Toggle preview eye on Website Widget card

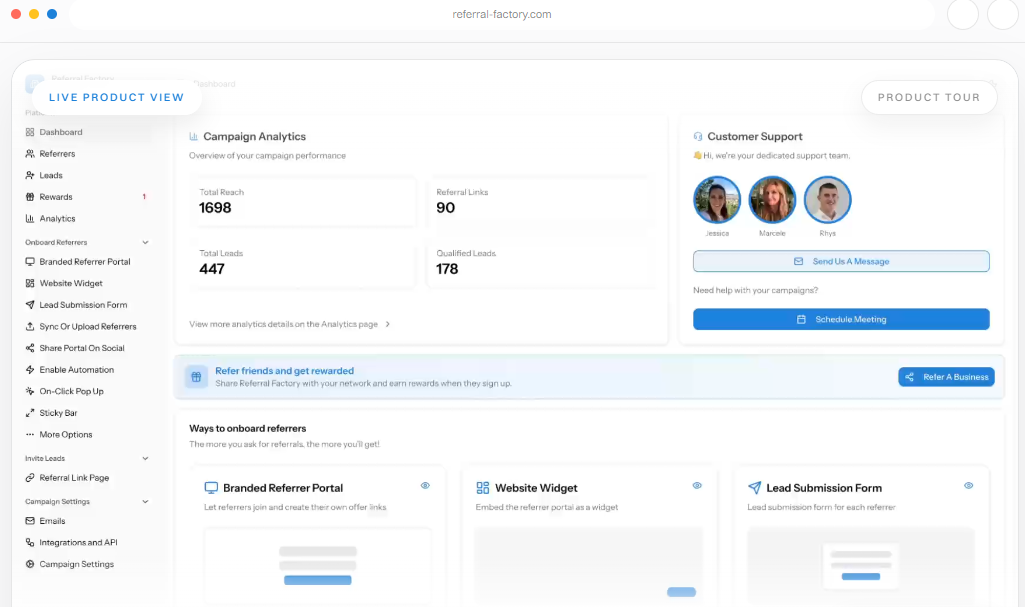pos(697,485)
